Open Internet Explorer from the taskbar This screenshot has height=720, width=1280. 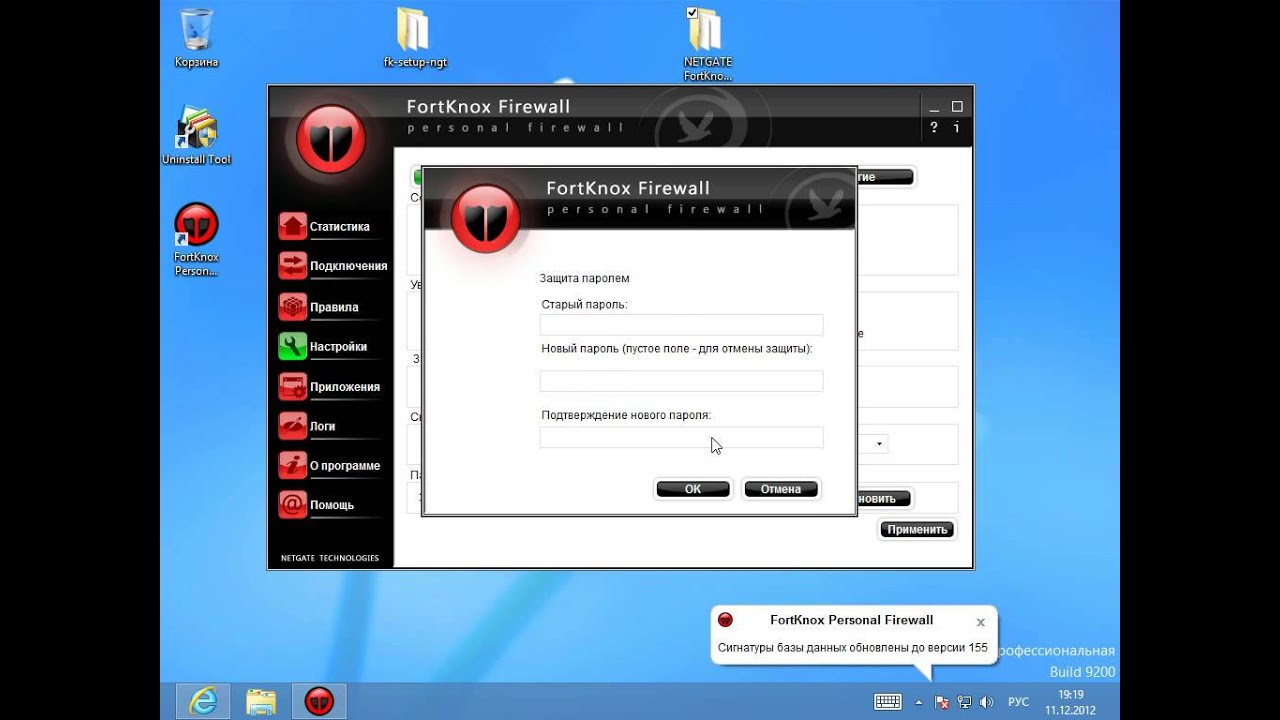[203, 701]
